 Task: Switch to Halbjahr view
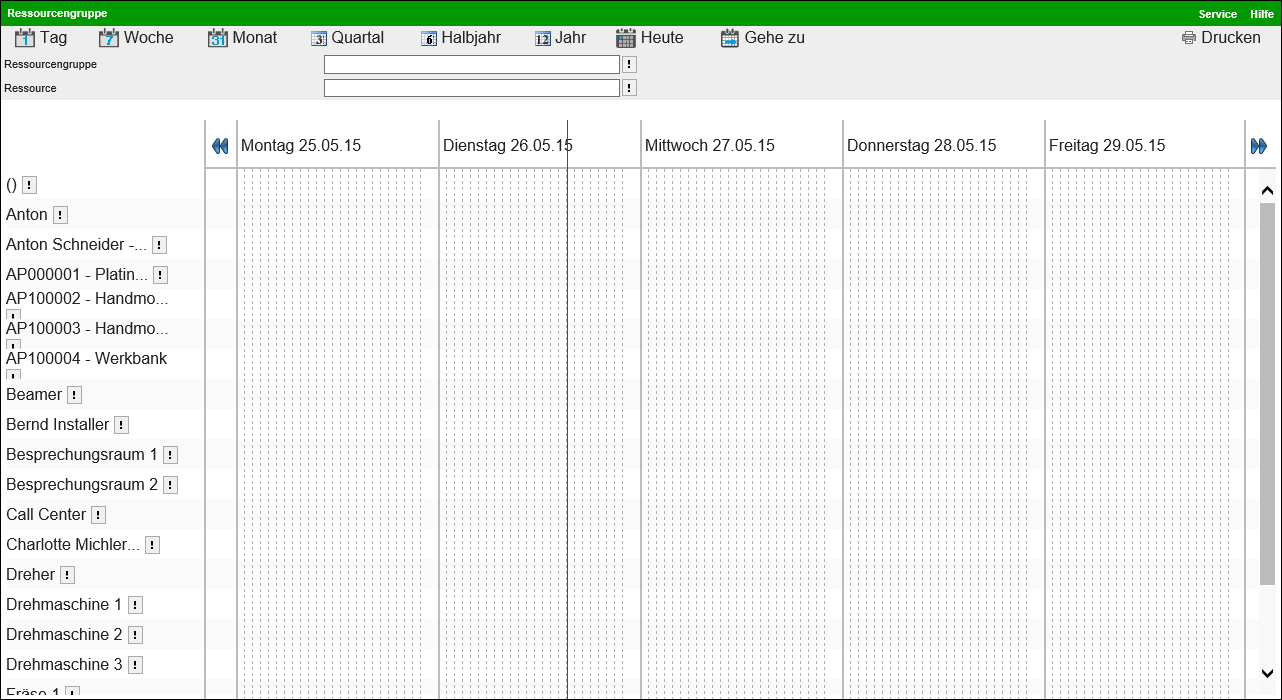click(x=471, y=38)
